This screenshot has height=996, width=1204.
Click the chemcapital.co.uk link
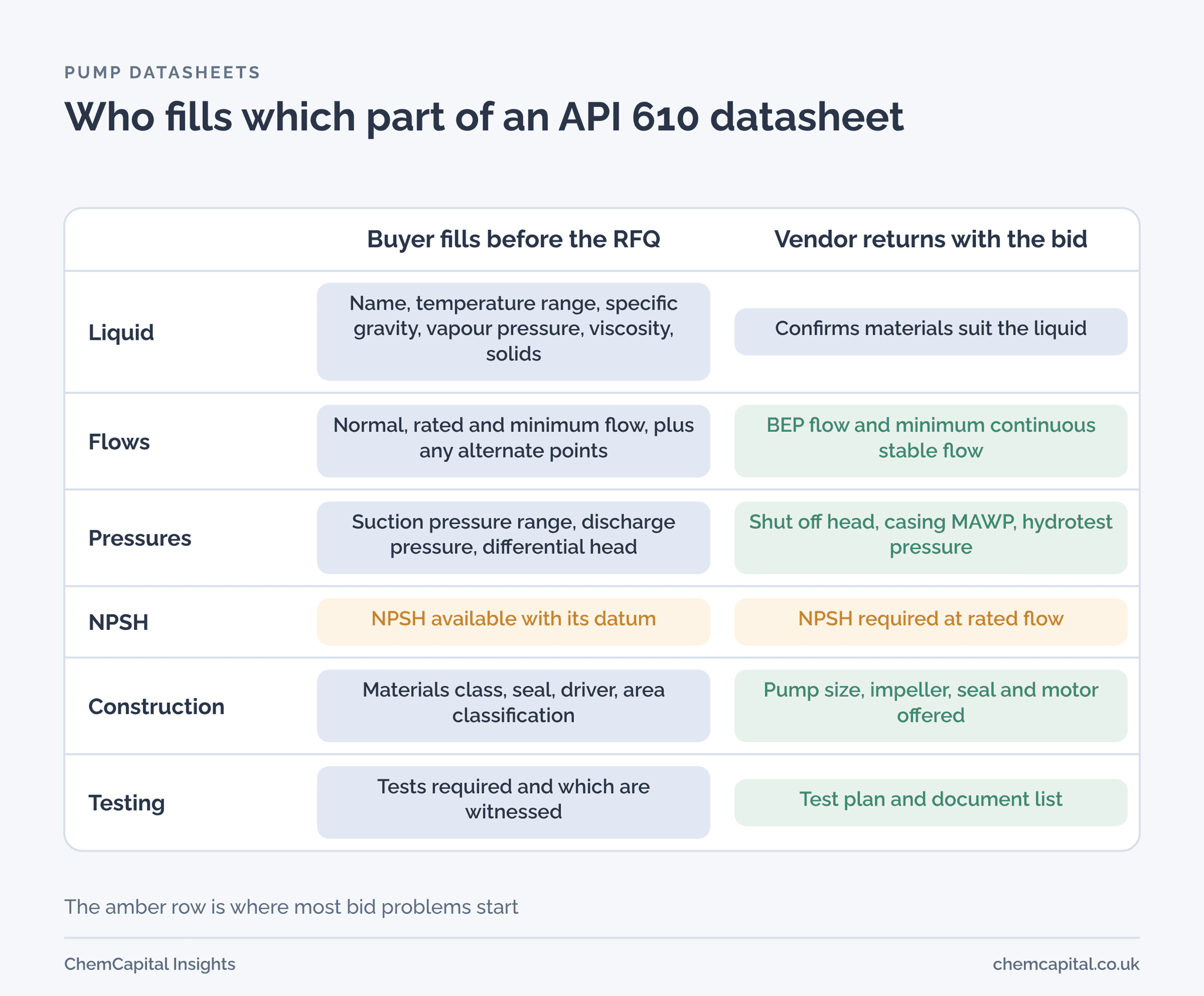(1065, 964)
